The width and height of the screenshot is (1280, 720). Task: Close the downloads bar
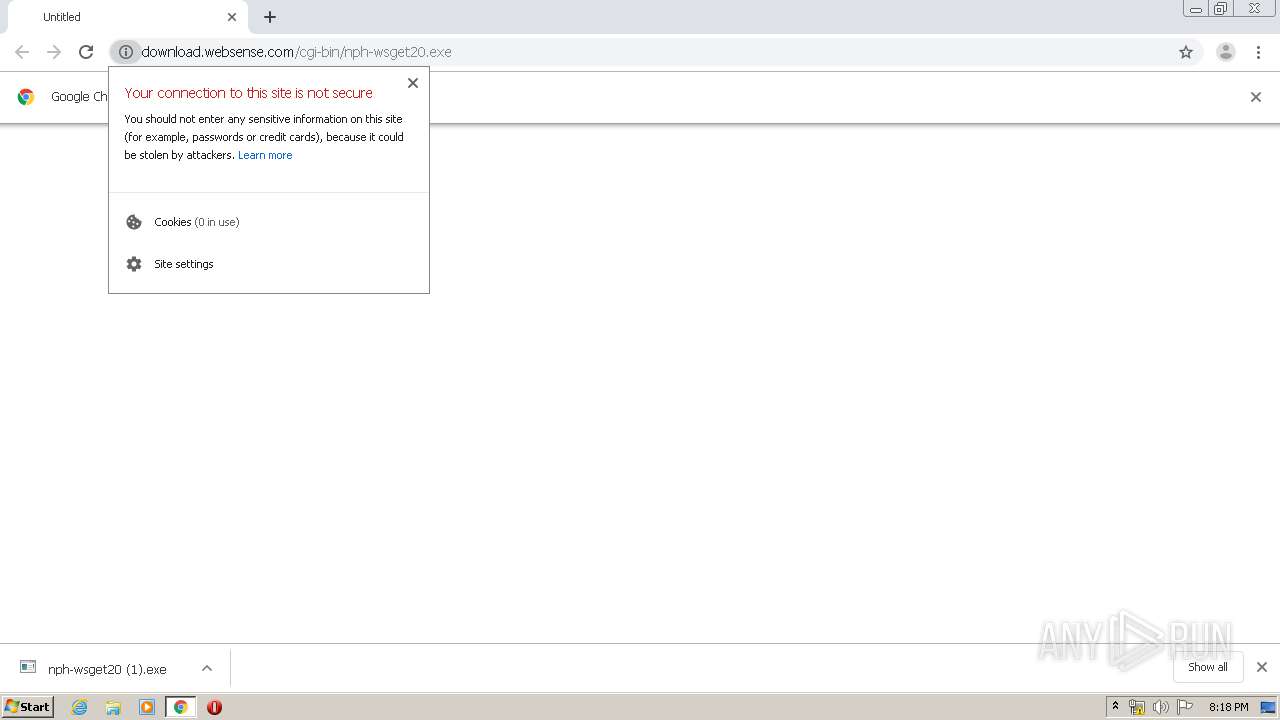1262,667
